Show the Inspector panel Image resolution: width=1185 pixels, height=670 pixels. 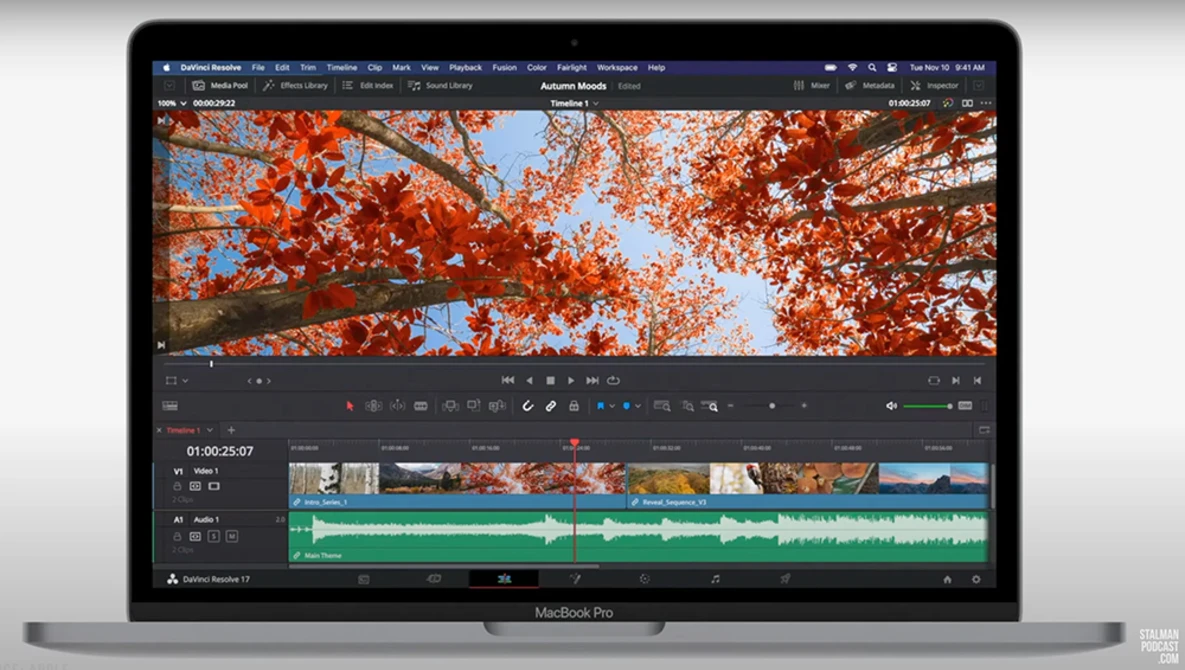pyautogui.click(x=935, y=85)
